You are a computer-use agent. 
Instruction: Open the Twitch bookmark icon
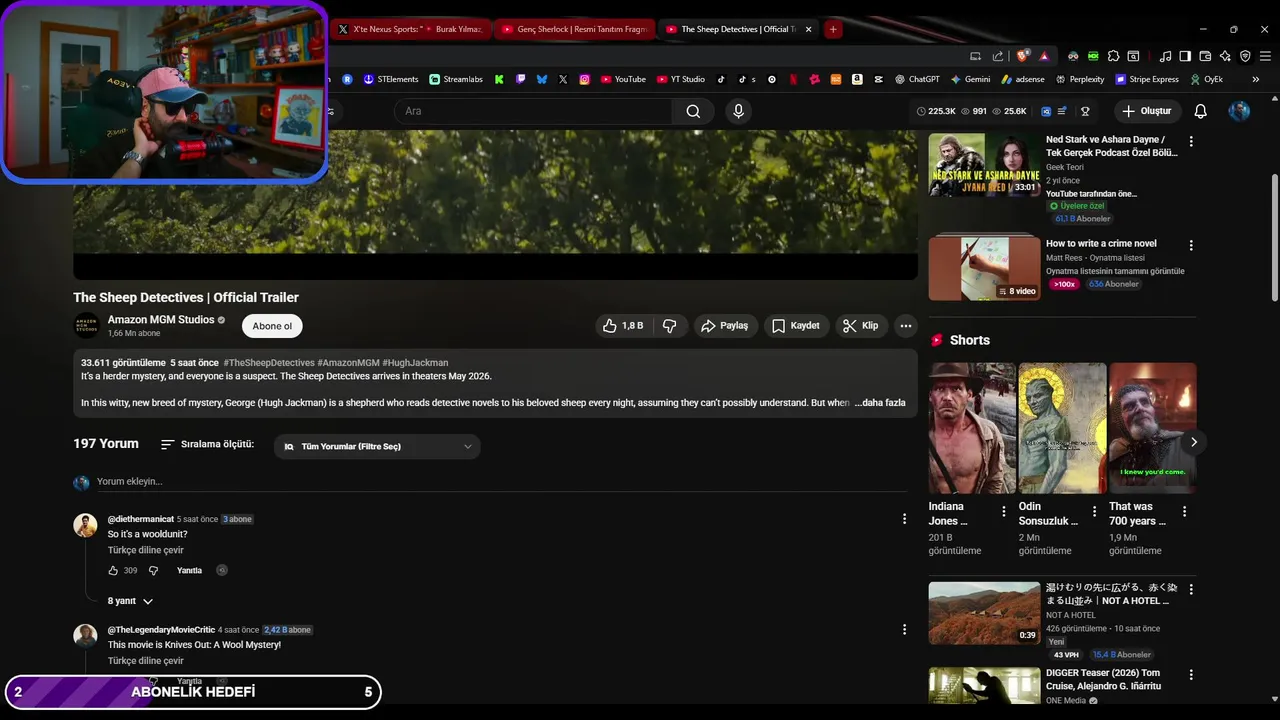(x=521, y=79)
